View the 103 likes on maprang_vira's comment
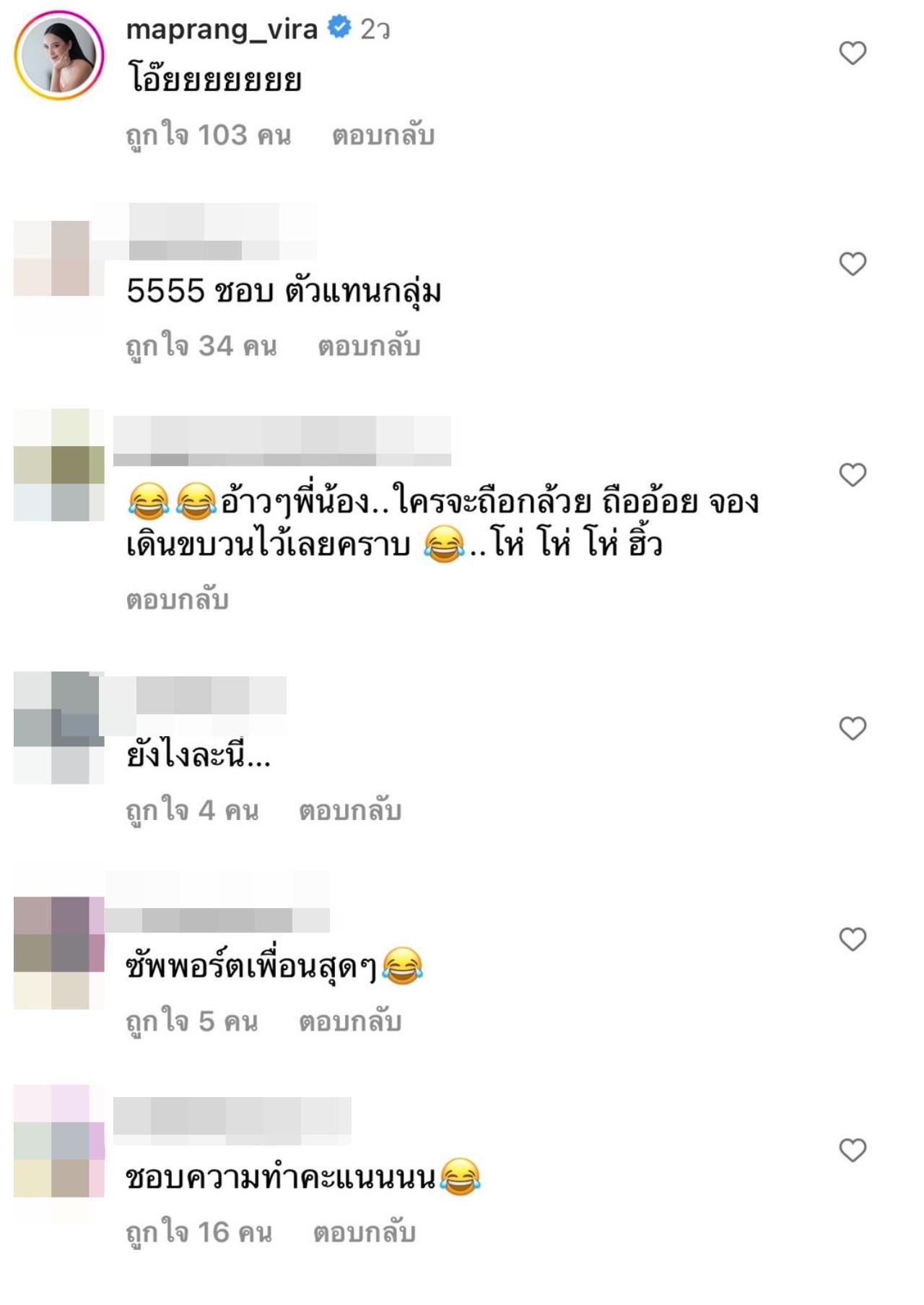The width and height of the screenshot is (924, 1305). click(x=209, y=136)
